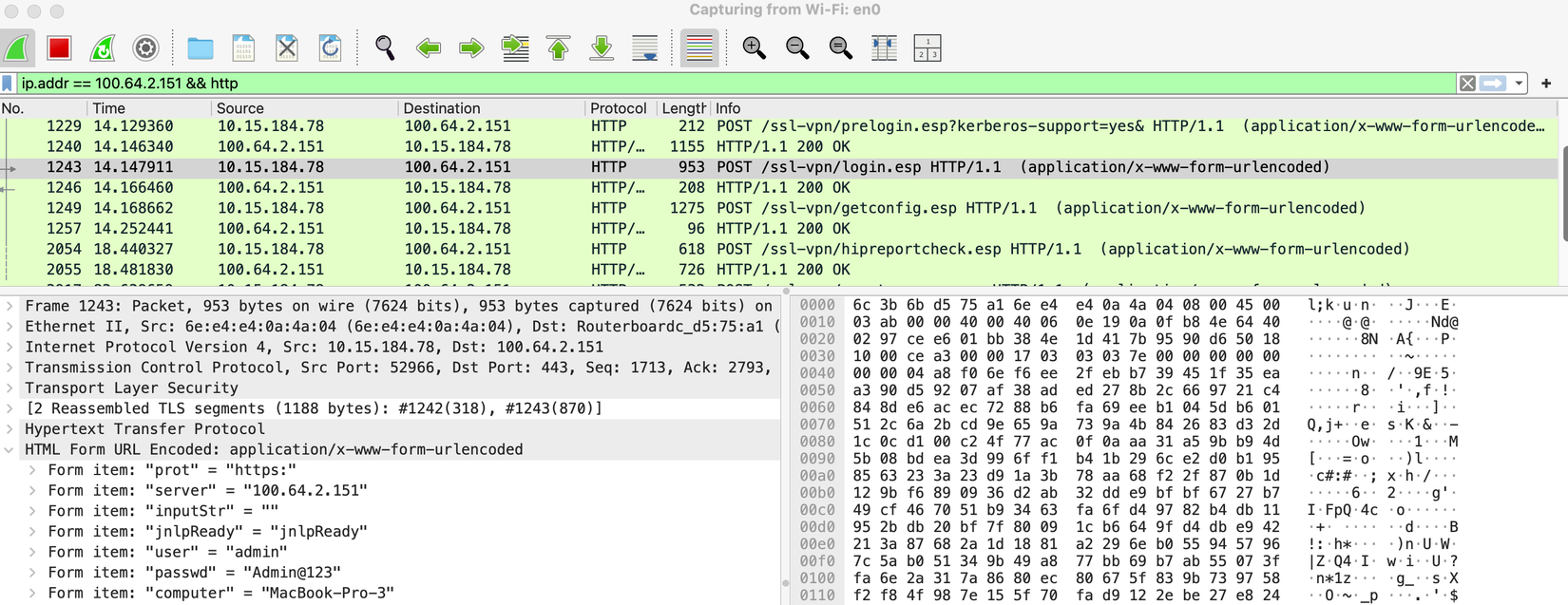Sort packets by Time column header

[x=149, y=108]
